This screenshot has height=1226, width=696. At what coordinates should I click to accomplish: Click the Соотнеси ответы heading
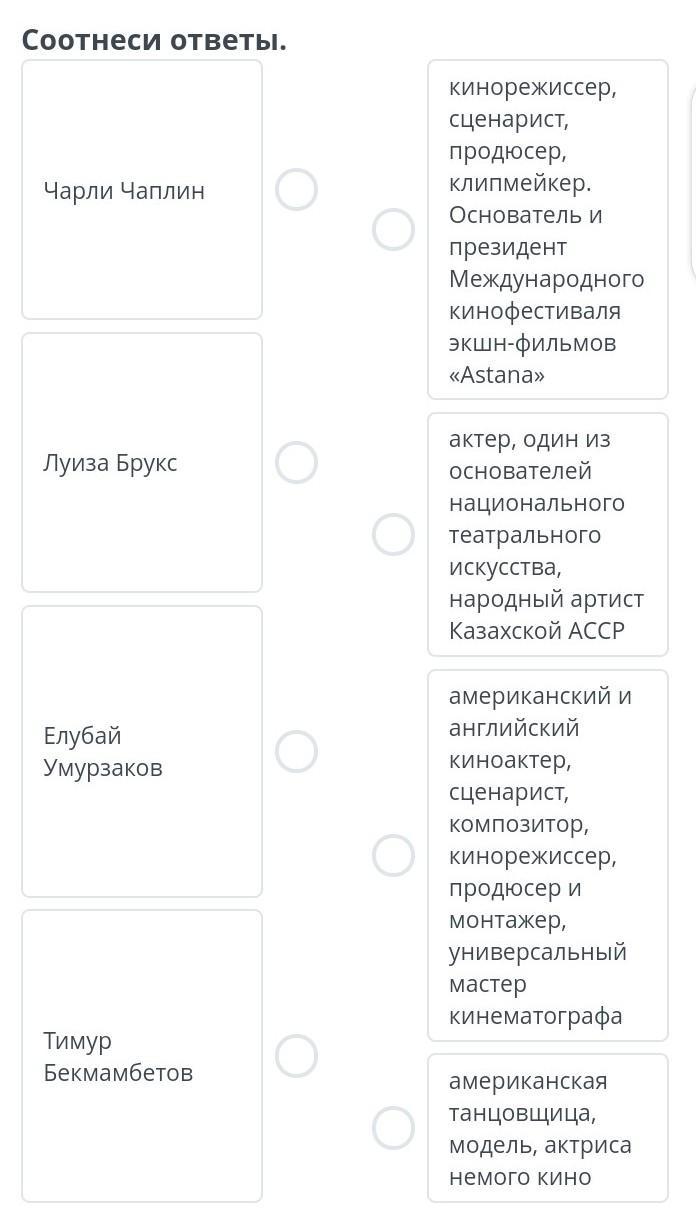coord(154,40)
